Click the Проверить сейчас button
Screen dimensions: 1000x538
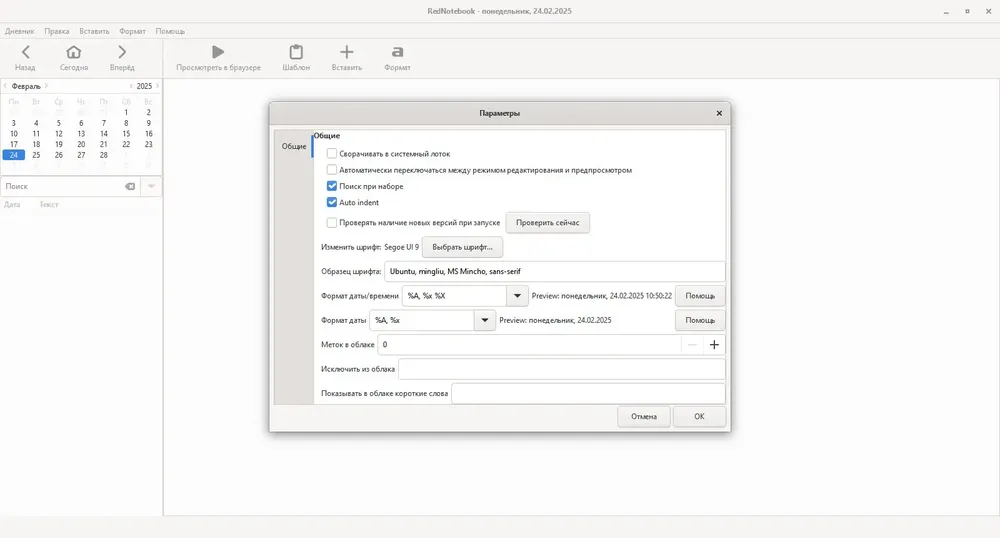(548, 222)
